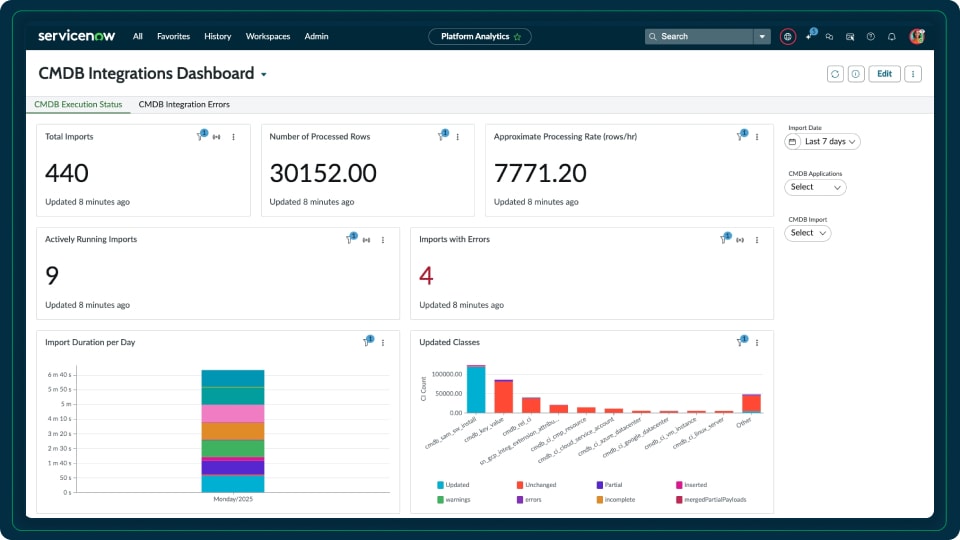Open the dashboard info icon
Screen dimensions: 960x540
click(856, 74)
